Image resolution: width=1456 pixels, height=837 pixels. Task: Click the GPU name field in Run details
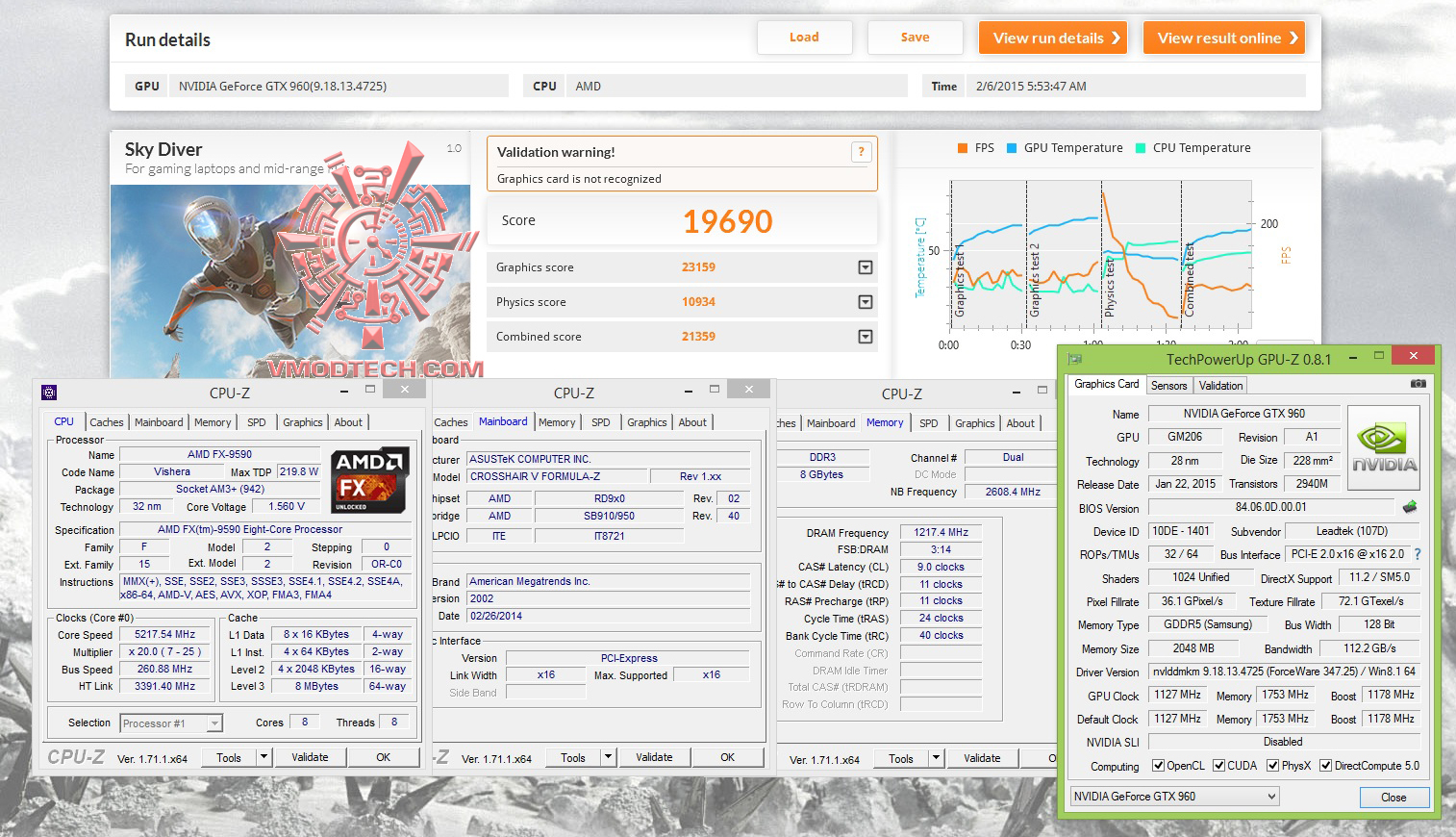(339, 86)
